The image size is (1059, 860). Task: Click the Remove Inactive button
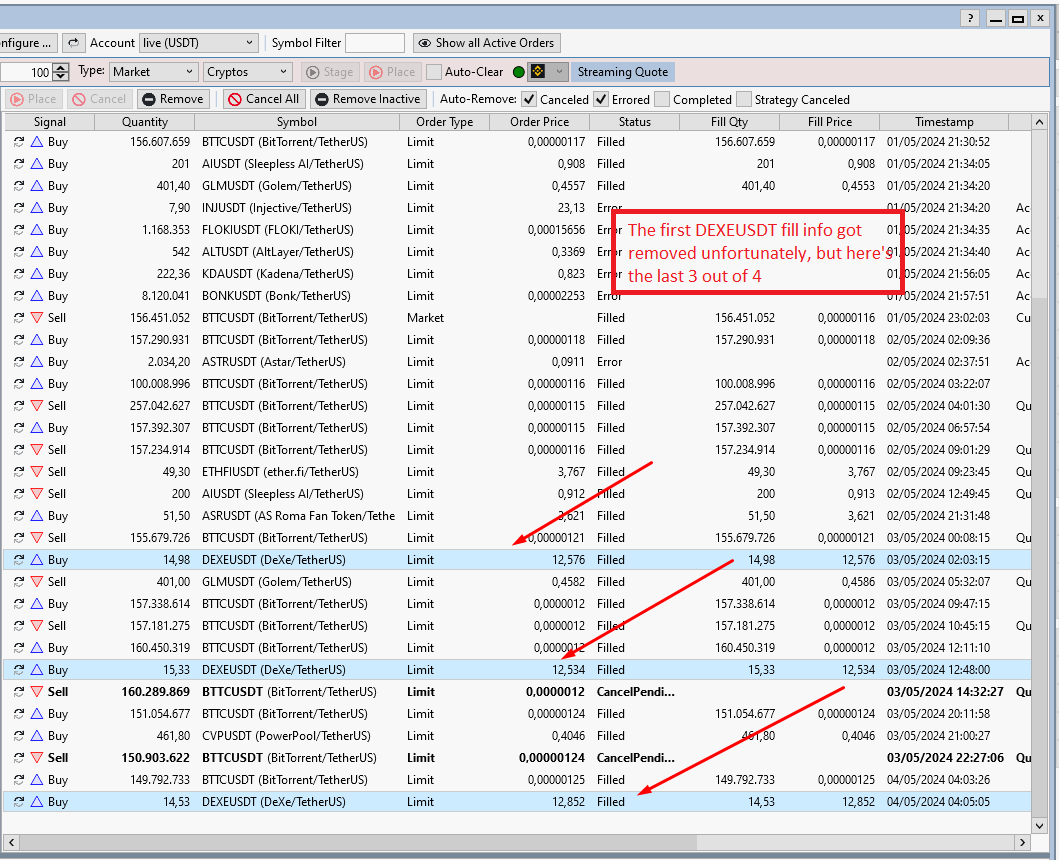click(368, 99)
